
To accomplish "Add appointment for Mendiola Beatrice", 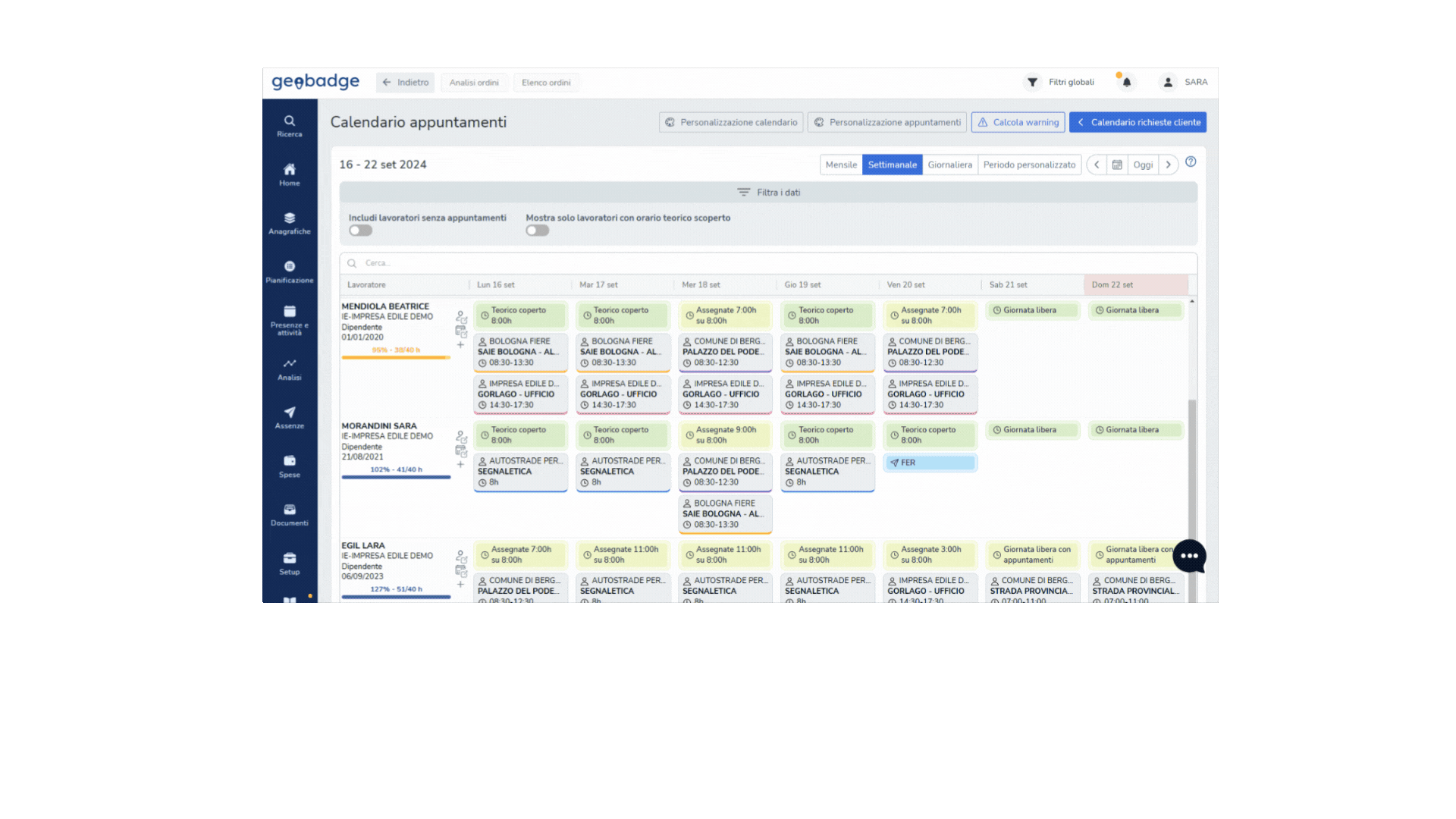I will click(460, 345).
